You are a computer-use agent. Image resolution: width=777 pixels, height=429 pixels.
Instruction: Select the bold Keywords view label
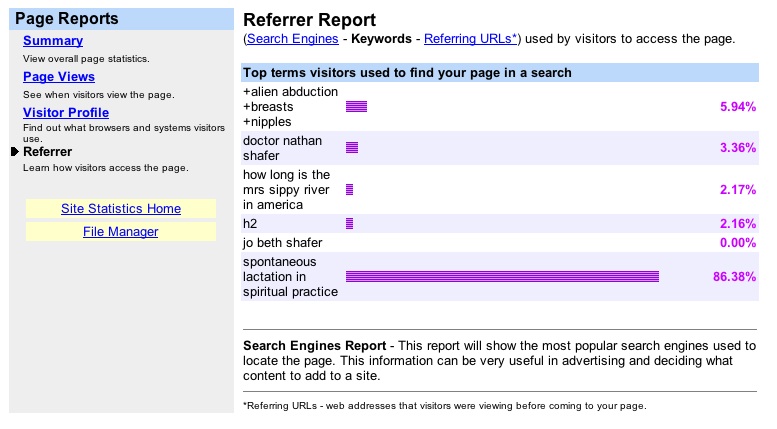[382, 39]
